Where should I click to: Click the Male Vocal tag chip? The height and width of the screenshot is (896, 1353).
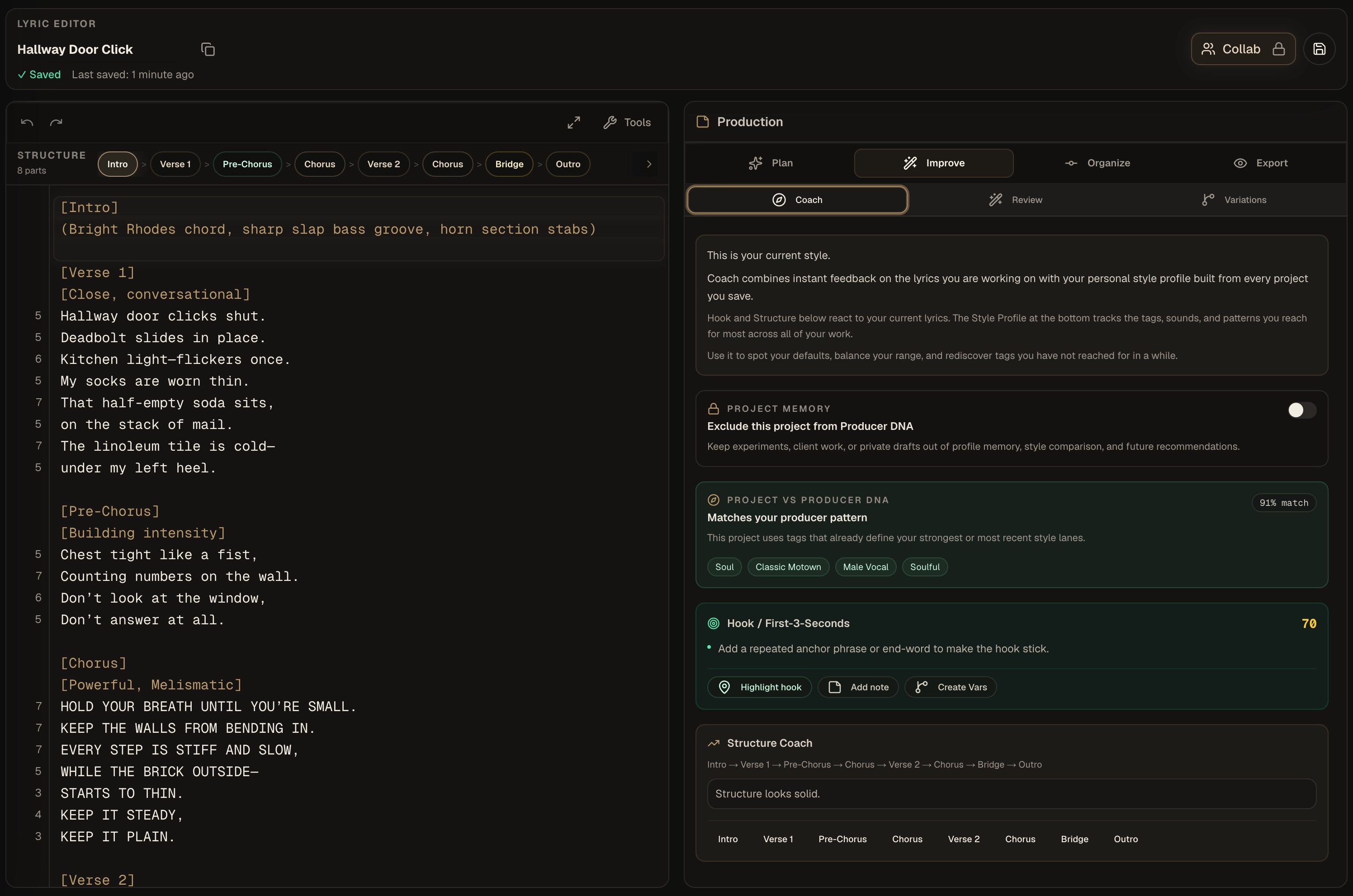866,567
